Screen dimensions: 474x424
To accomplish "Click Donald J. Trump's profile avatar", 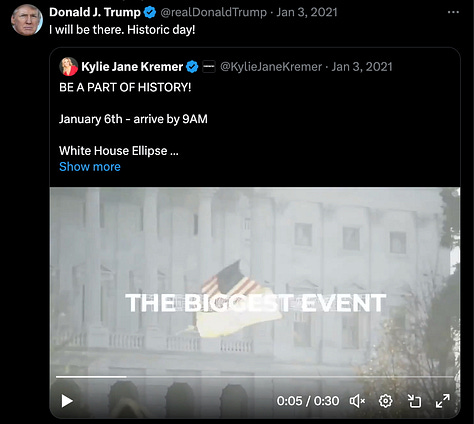I will tap(27, 20).
